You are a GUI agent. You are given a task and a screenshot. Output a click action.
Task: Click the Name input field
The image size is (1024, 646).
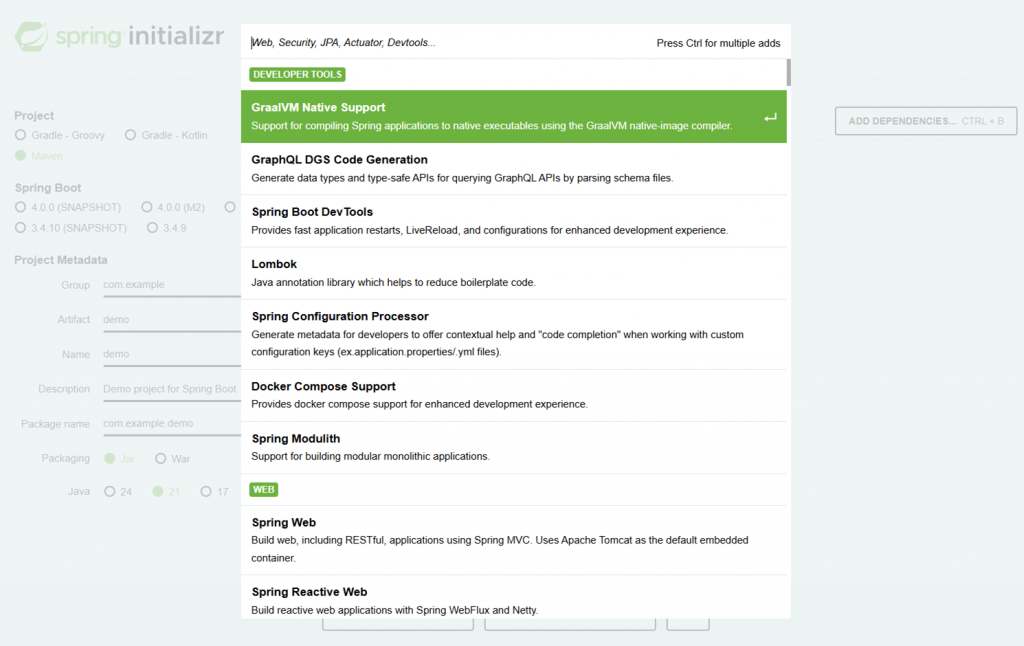point(172,354)
